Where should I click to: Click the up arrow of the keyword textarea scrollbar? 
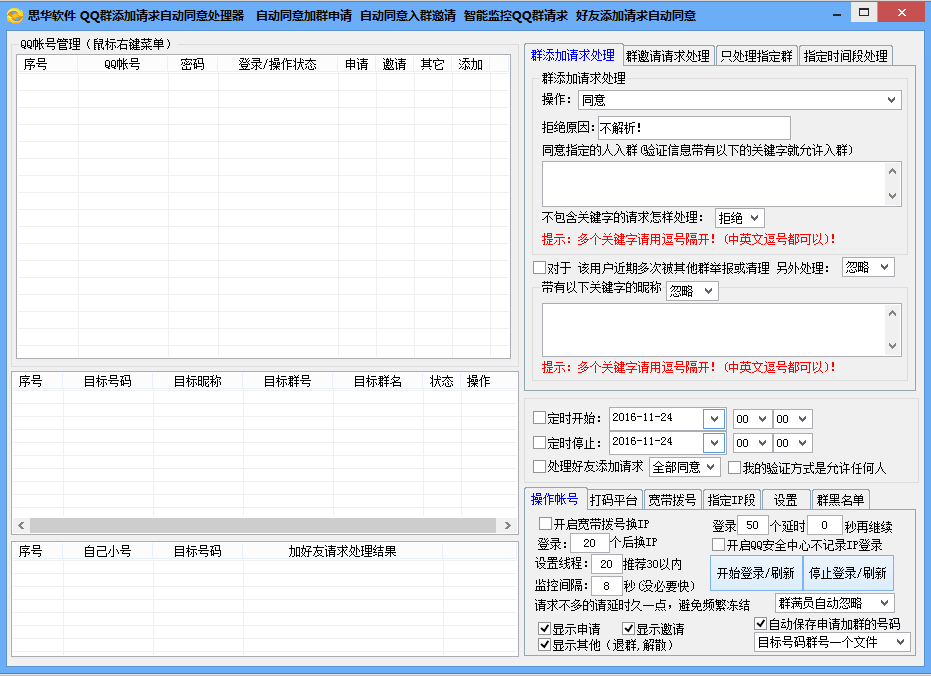[x=892, y=172]
